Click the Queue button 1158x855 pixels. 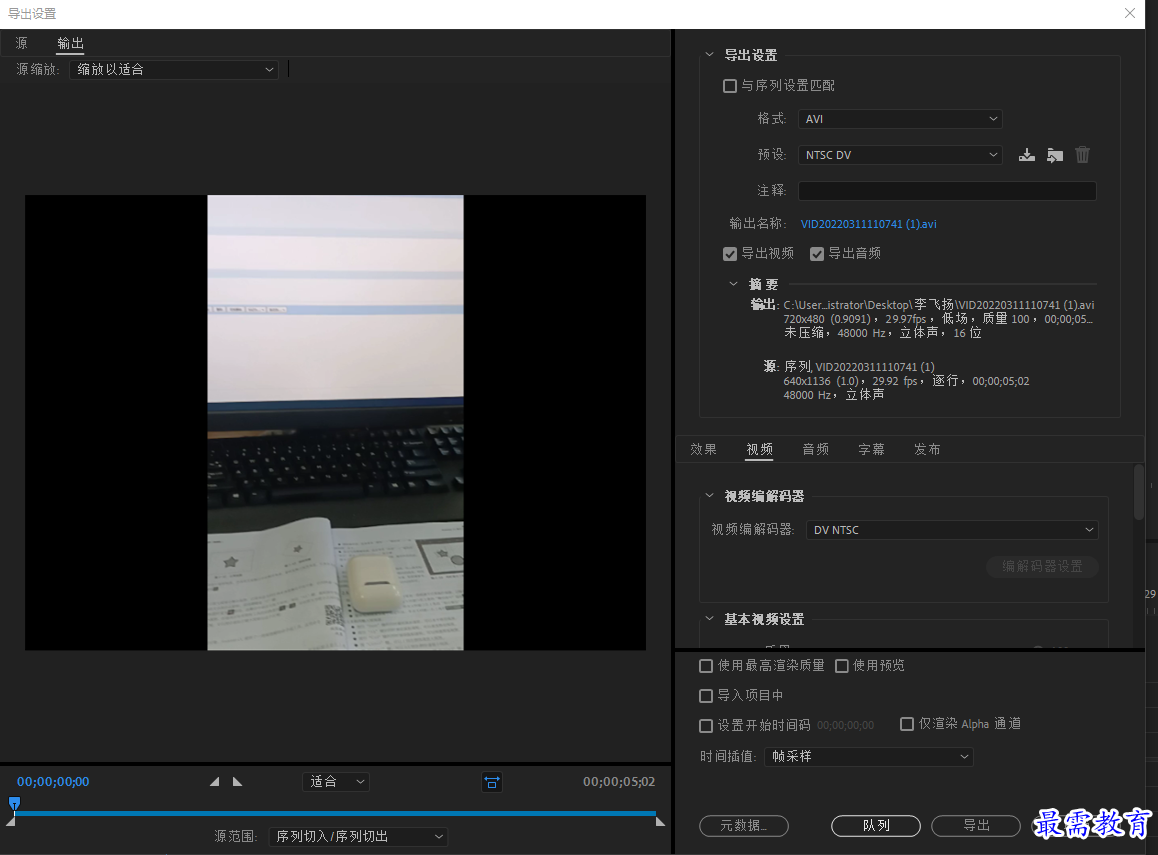click(876, 825)
